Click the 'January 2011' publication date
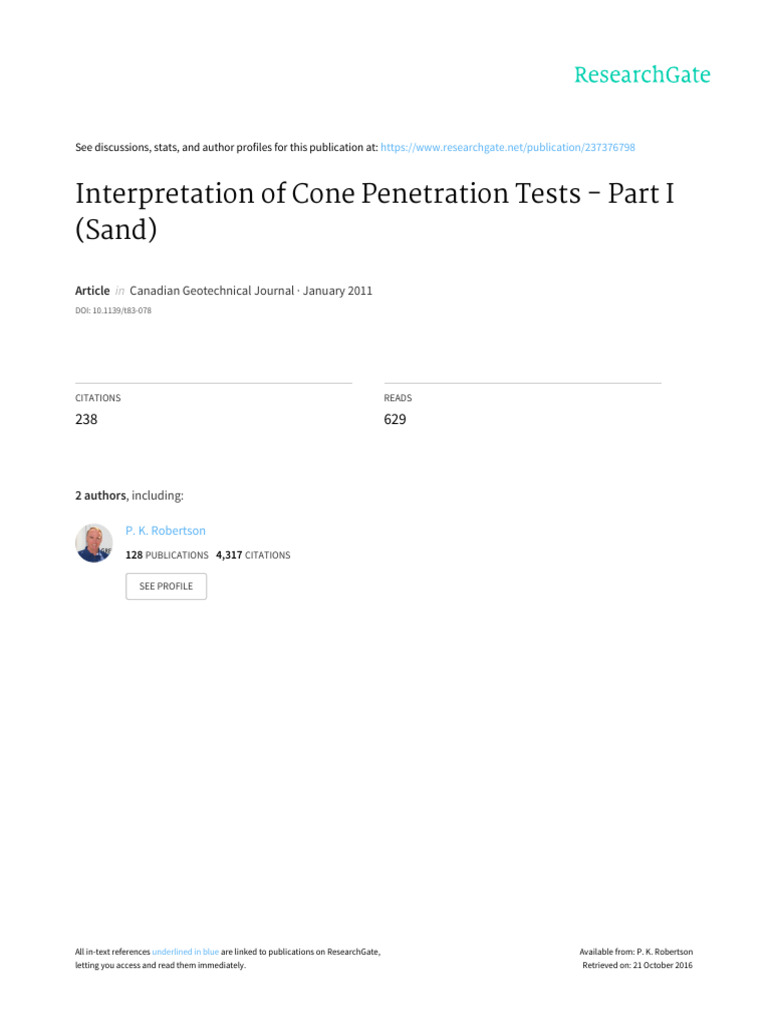 tap(336, 290)
